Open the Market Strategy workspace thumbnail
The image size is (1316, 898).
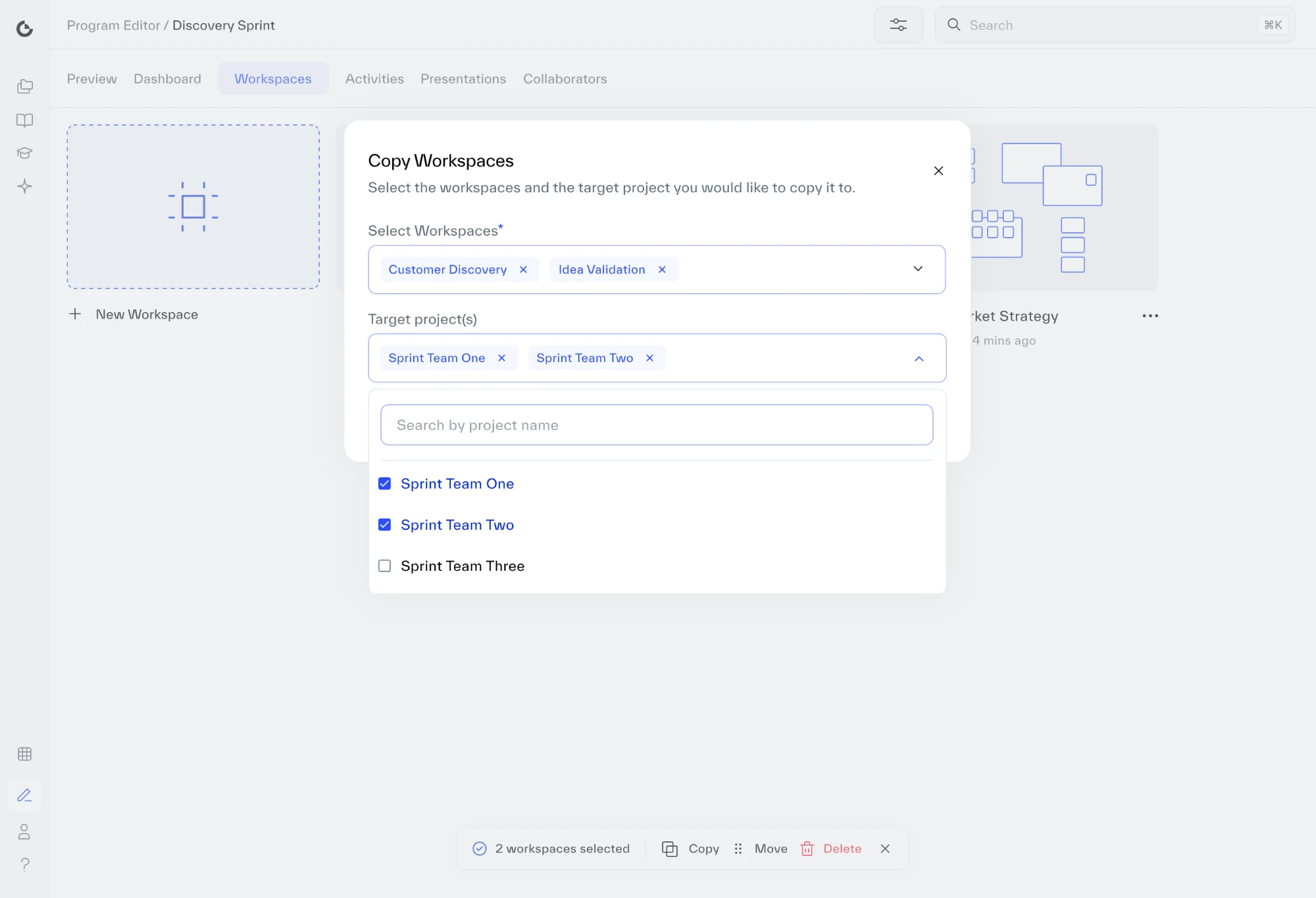pyautogui.click(x=1065, y=207)
